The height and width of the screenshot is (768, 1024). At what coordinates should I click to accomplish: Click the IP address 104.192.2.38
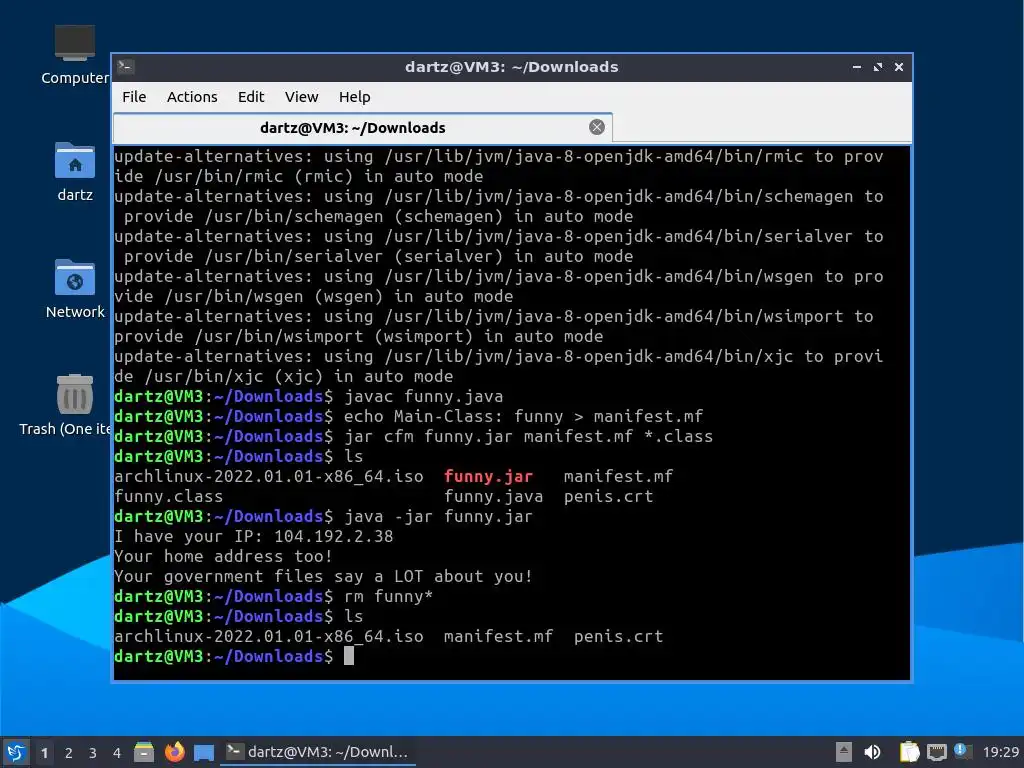[333, 536]
